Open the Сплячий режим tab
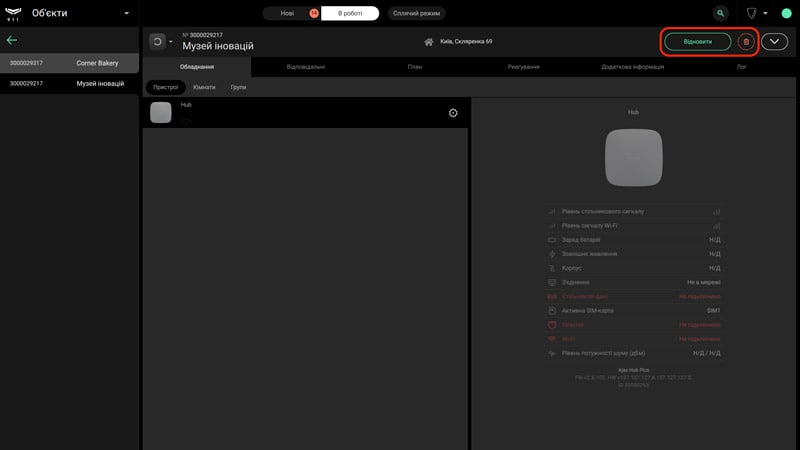Image resolution: width=800 pixels, height=450 pixels. 416,13
